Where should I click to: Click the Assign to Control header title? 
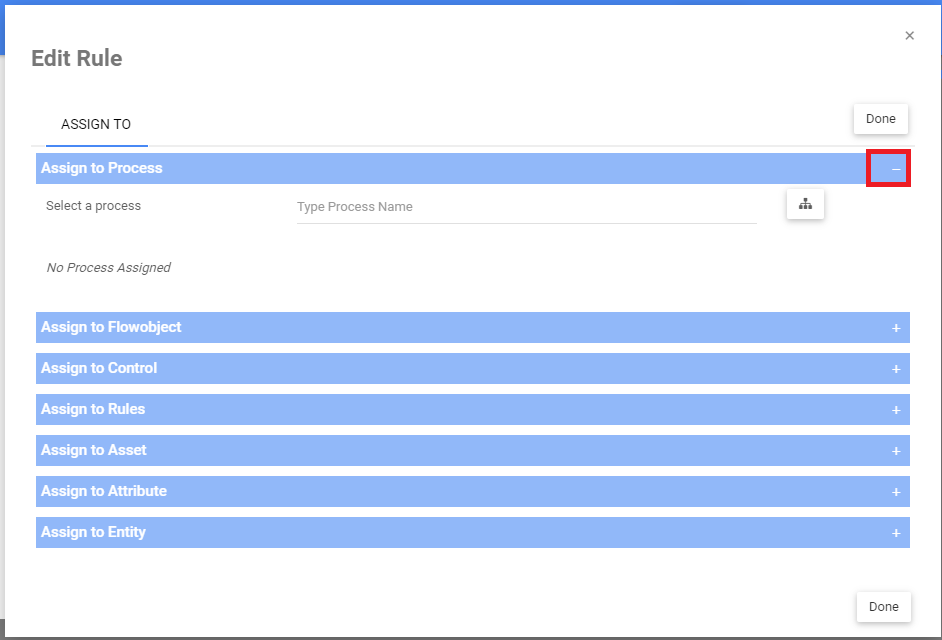click(x=99, y=368)
